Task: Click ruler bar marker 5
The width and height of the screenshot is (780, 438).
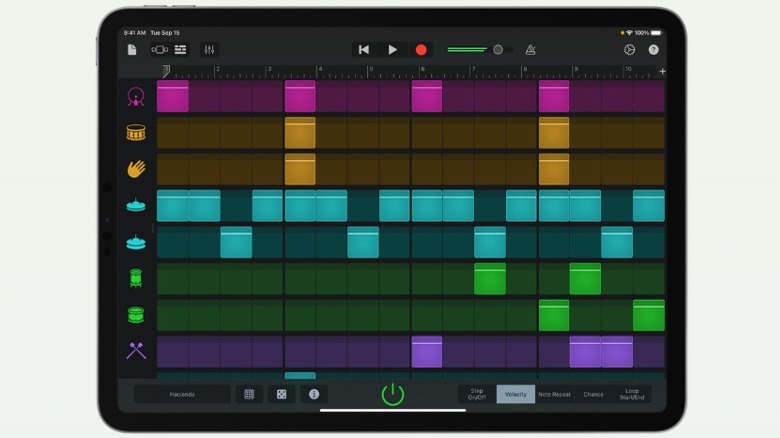Action: click(371, 69)
